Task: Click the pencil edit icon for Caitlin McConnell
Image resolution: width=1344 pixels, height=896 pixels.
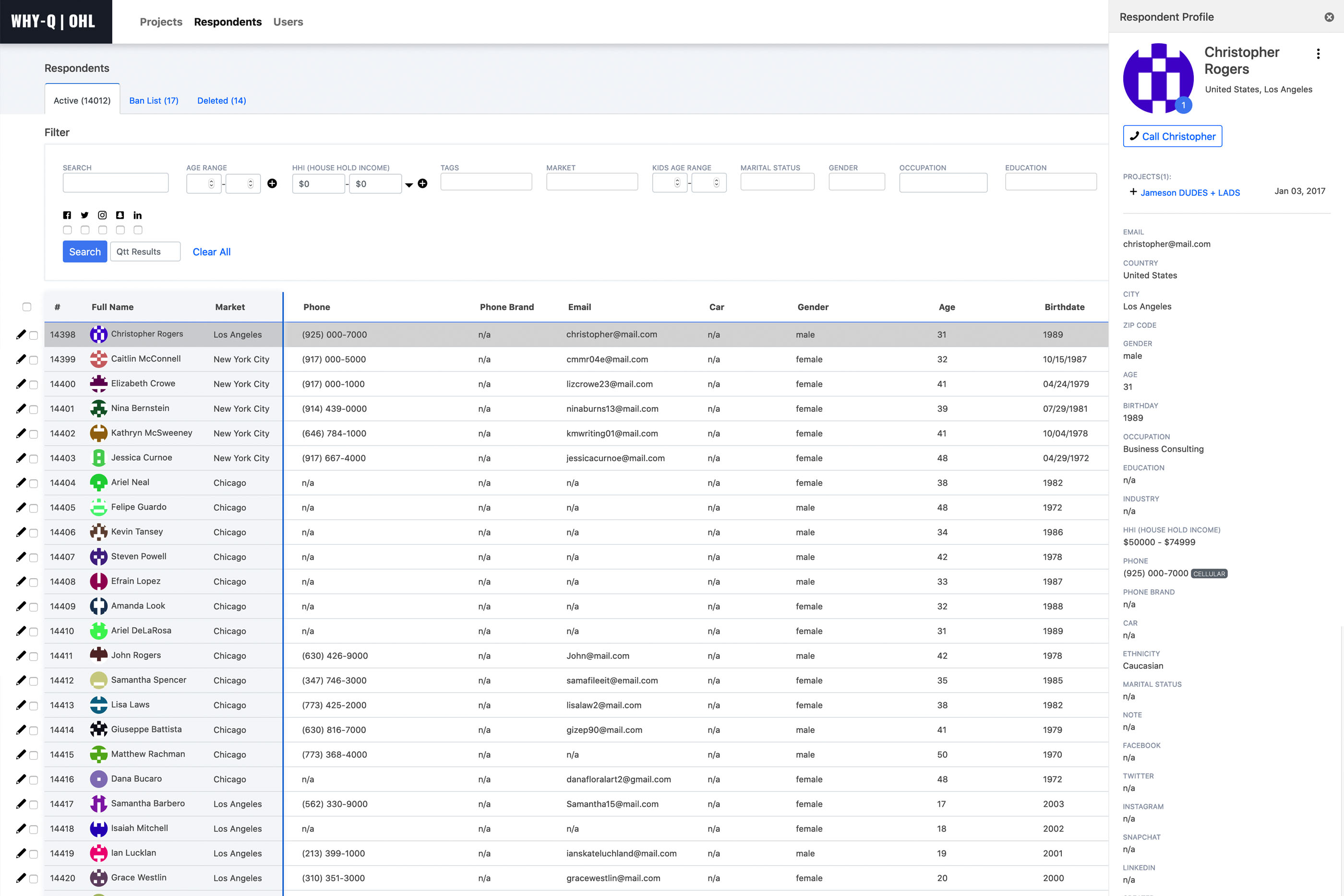Action: pyautogui.click(x=21, y=359)
